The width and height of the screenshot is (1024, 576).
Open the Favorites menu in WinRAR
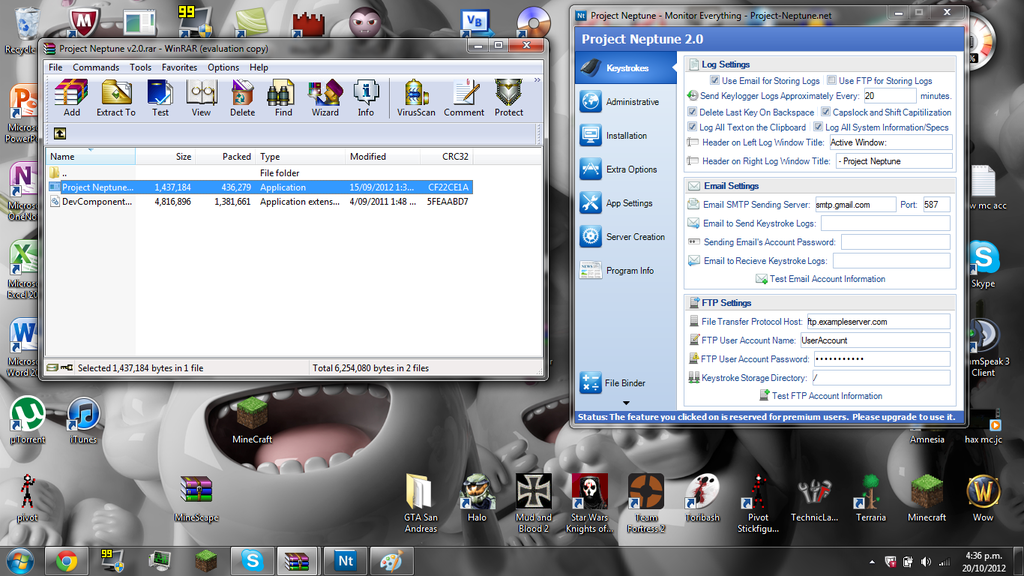[179, 67]
